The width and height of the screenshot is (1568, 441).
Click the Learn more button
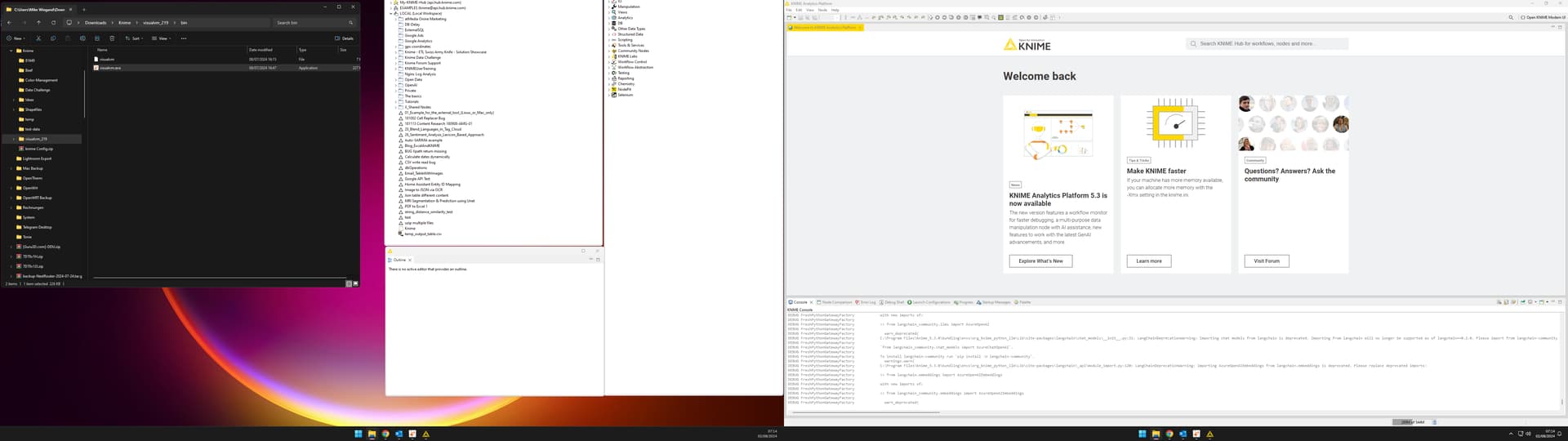tap(1148, 261)
